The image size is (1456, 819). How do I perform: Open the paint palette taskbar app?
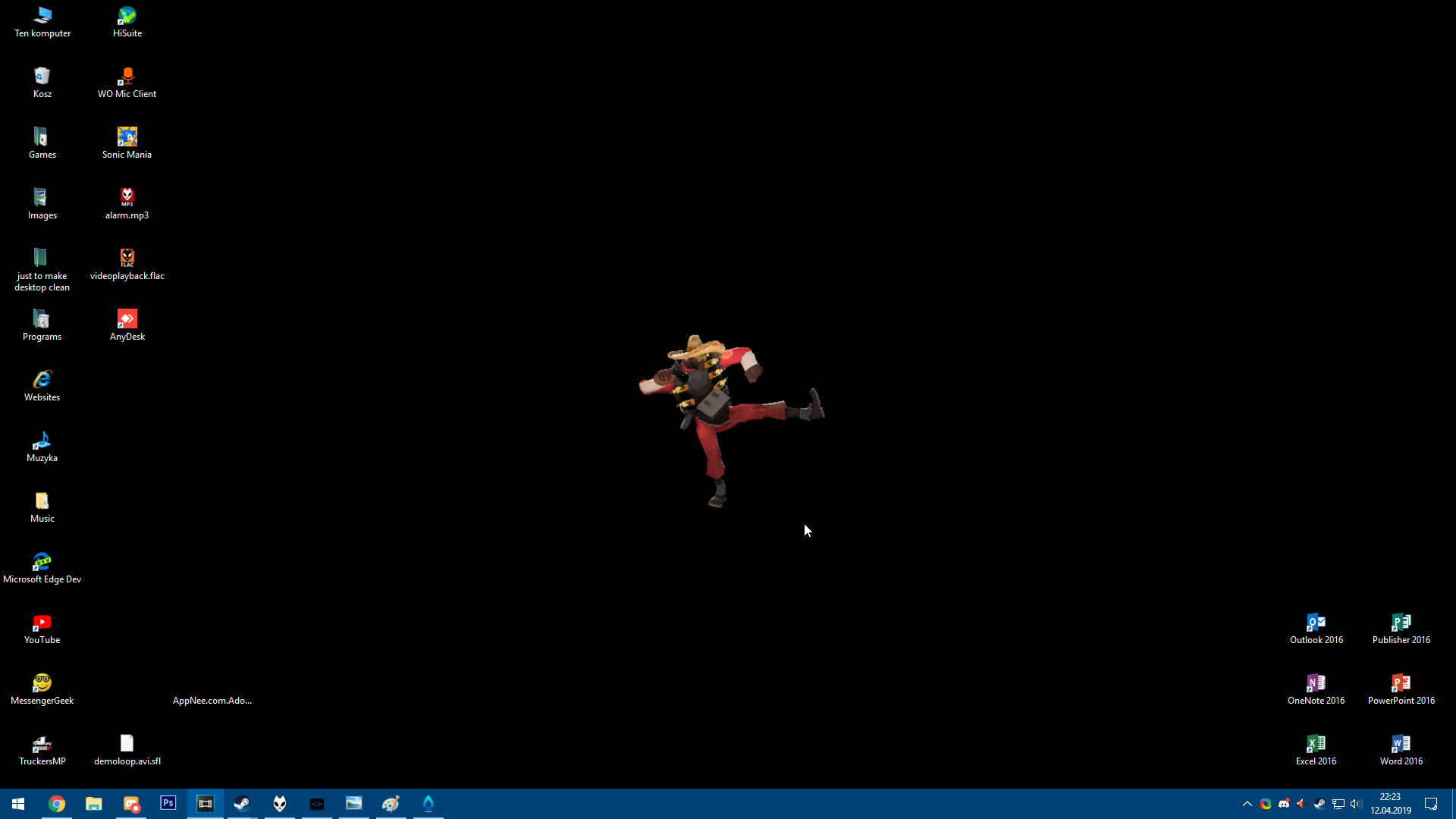coord(391,804)
